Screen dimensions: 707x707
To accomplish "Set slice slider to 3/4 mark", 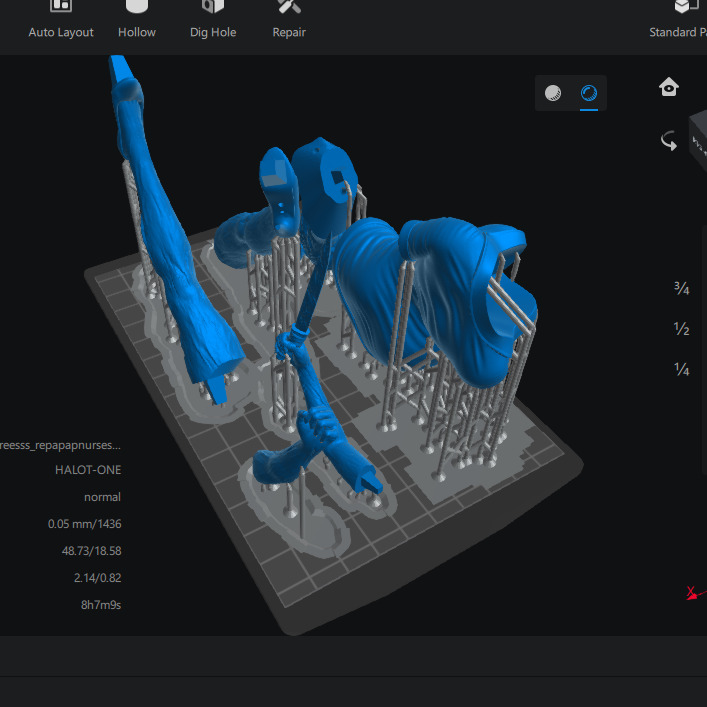I will pos(681,288).
